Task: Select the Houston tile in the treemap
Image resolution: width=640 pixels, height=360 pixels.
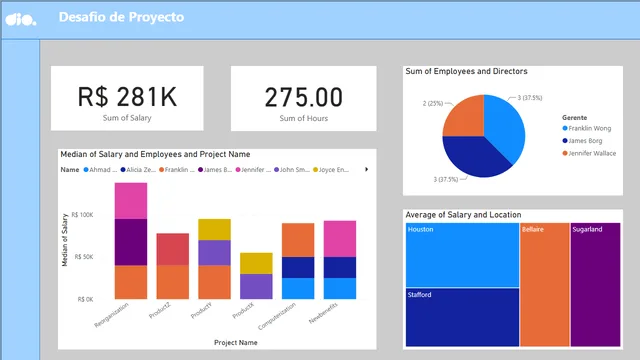Action: (x=462, y=255)
